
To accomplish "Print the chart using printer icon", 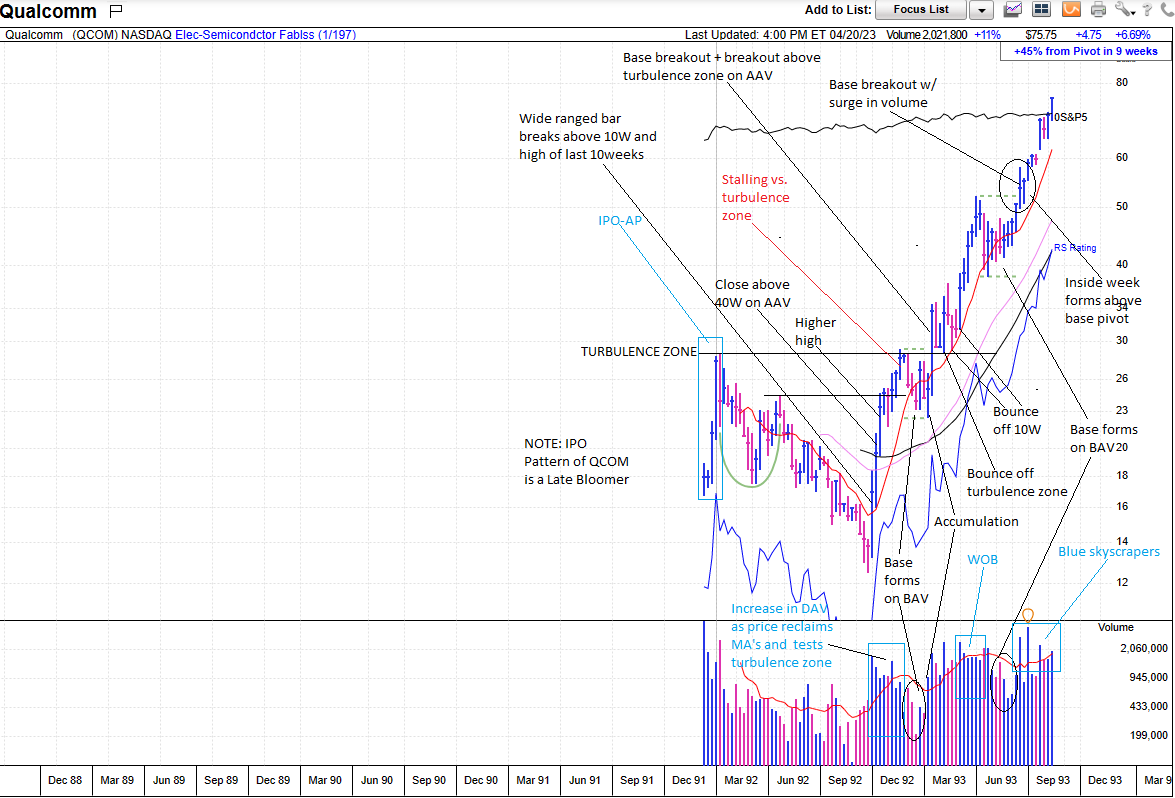I will click(1099, 10).
